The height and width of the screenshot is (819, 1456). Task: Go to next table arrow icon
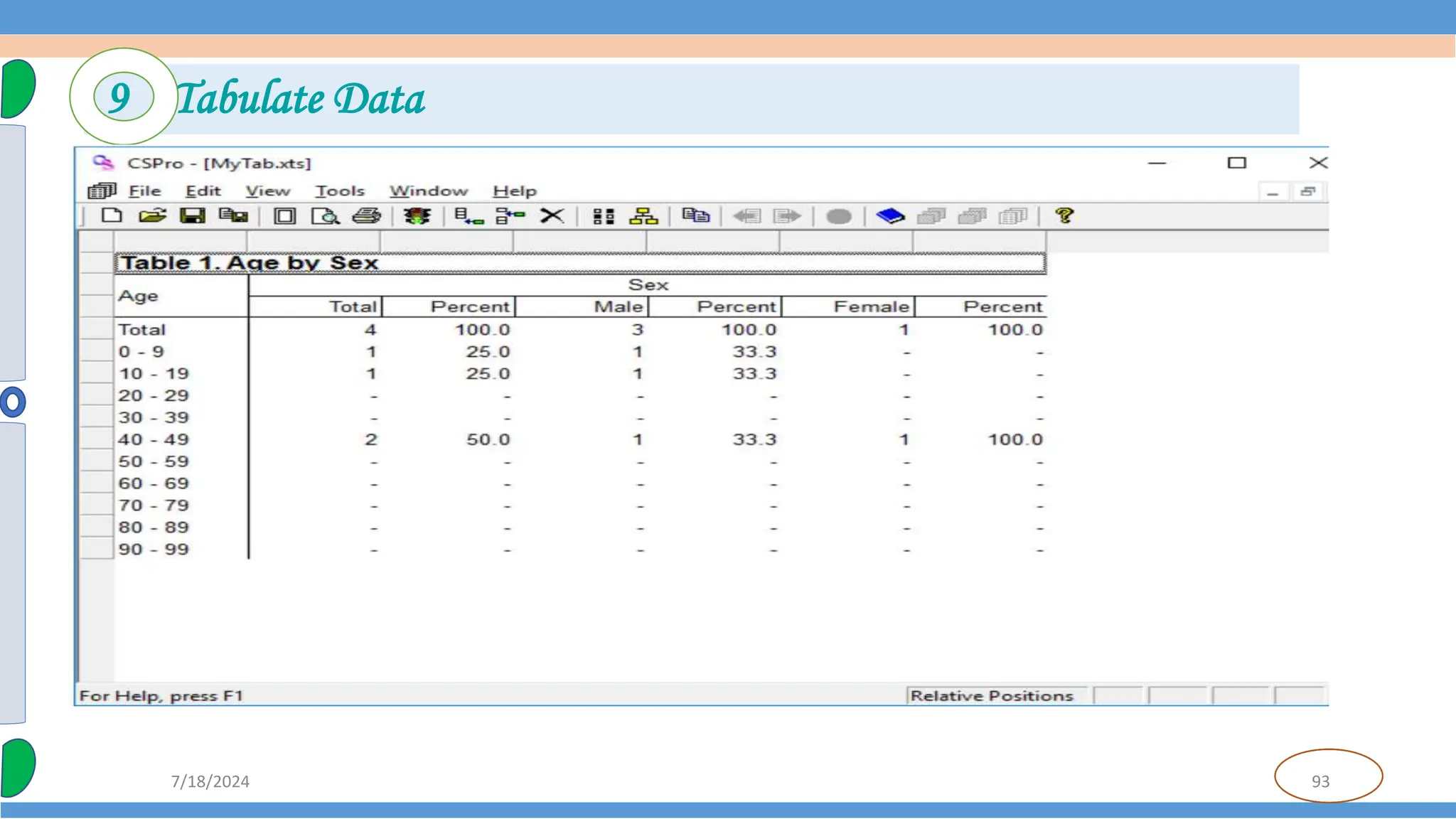[787, 216]
